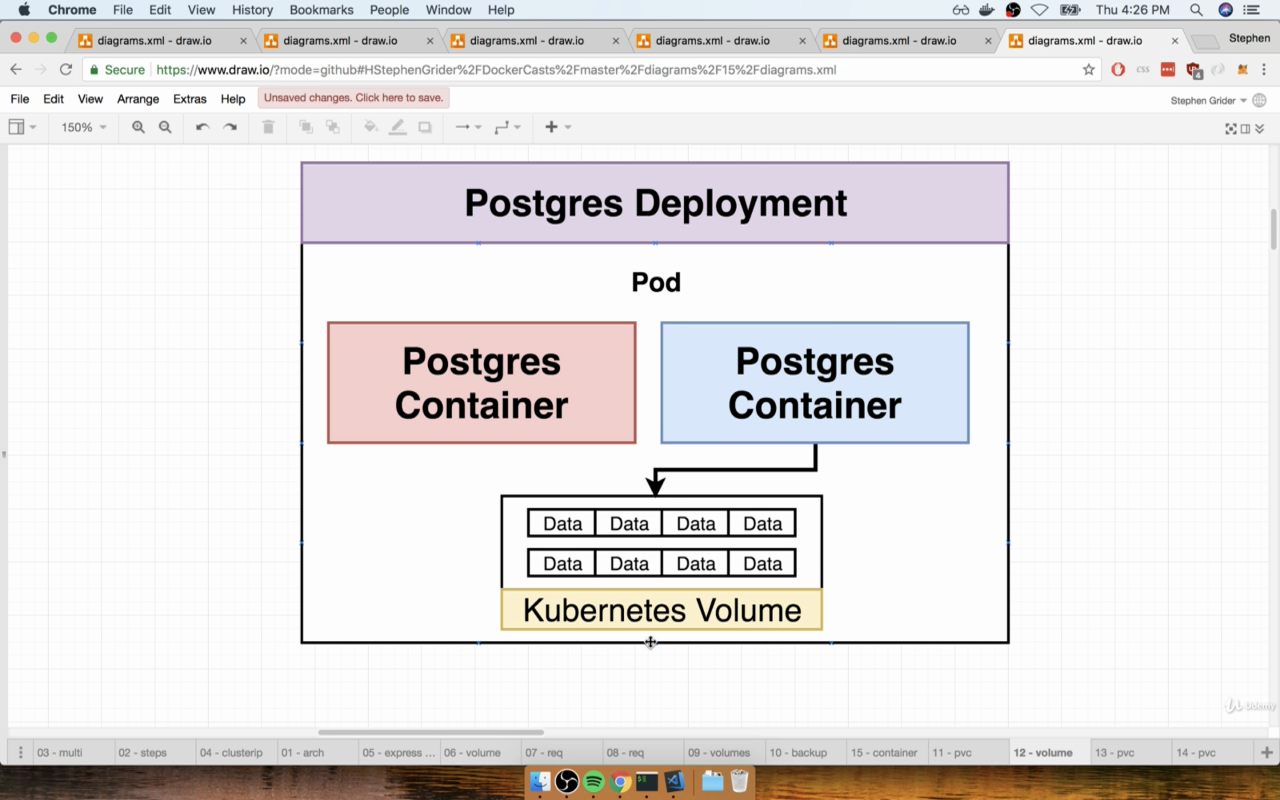Open Spotify from the Dock

[593, 781]
